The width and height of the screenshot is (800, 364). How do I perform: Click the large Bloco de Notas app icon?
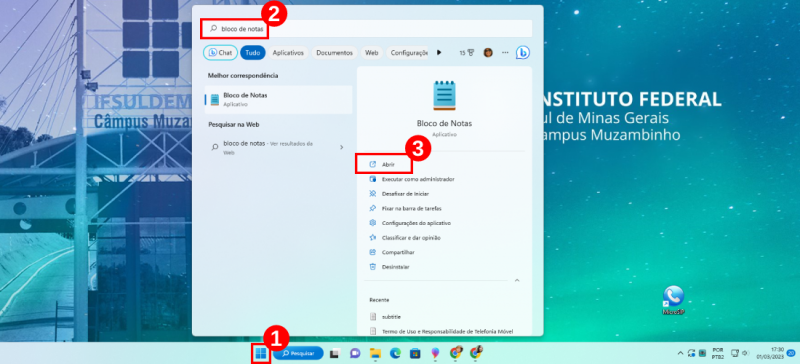[x=444, y=95]
